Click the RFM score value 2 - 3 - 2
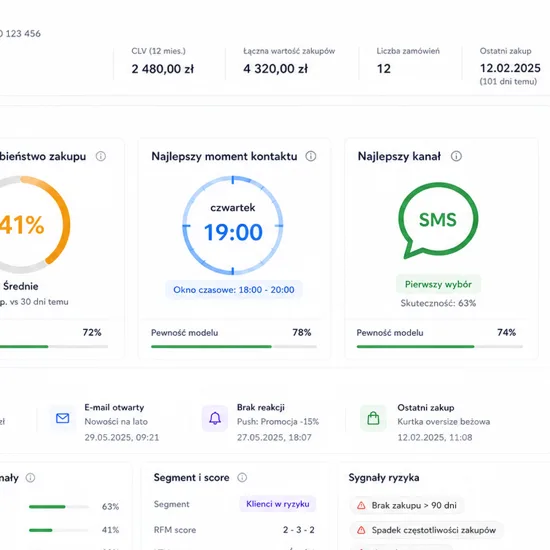The height and width of the screenshot is (550, 550). pos(299,530)
